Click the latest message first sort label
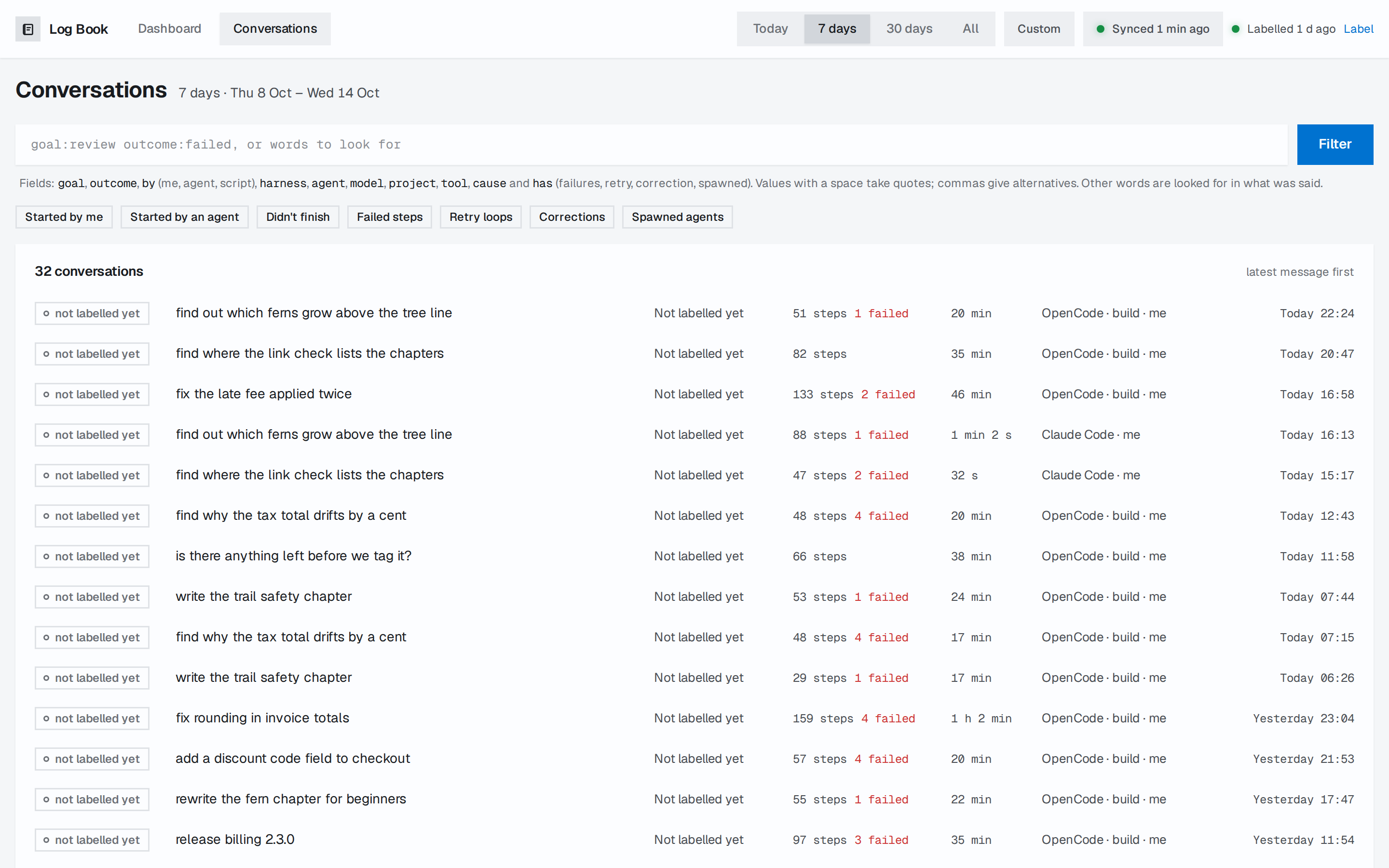This screenshot has height=868, width=1389. [1299, 272]
